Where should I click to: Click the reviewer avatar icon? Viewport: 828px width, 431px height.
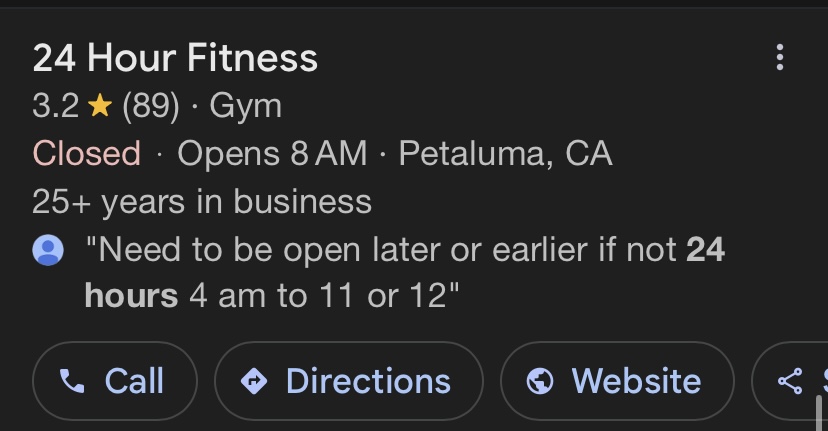click(48, 250)
